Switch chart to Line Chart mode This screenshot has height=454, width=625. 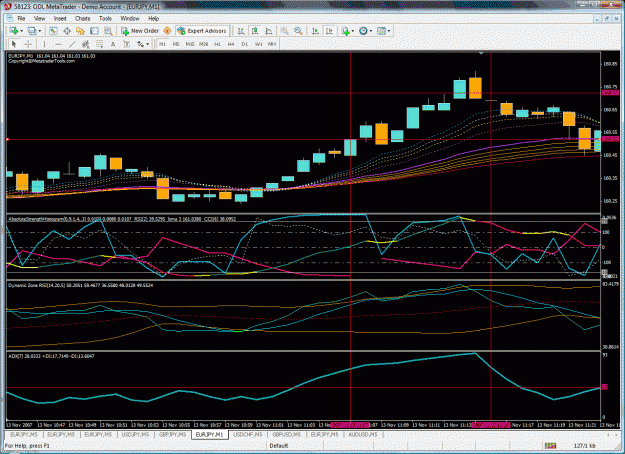(269, 31)
